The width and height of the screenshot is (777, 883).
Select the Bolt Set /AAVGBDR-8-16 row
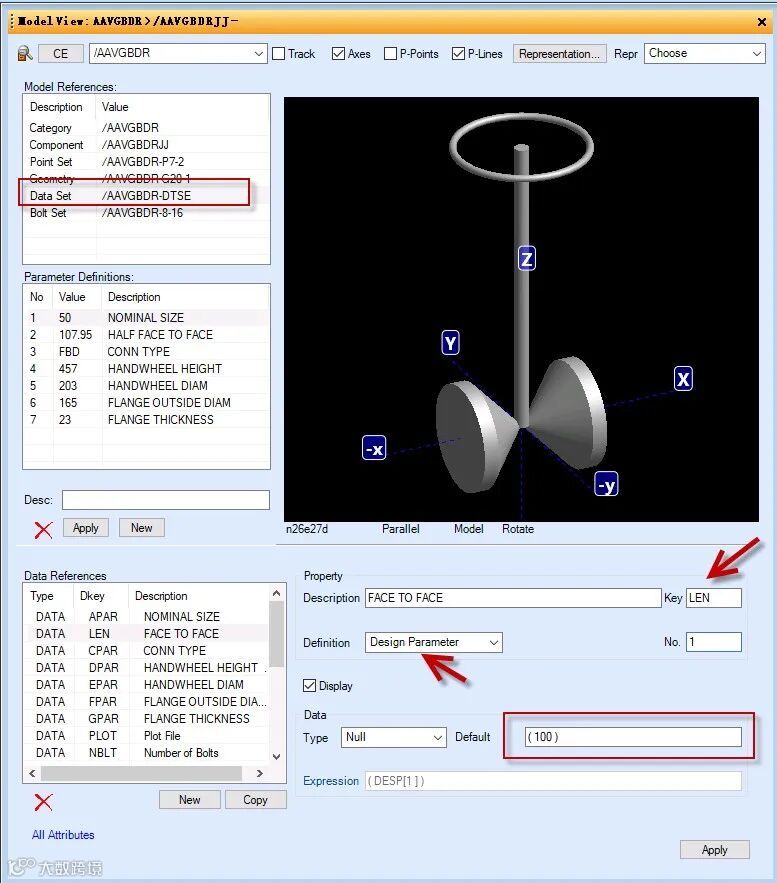coord(146,212)
